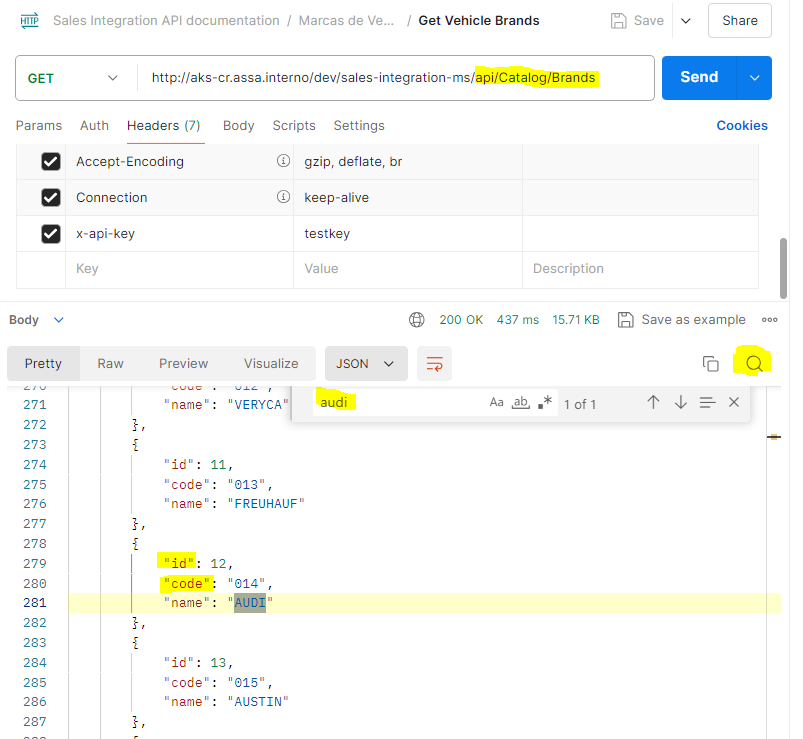Click code value "014"

[x=246, y=584]
